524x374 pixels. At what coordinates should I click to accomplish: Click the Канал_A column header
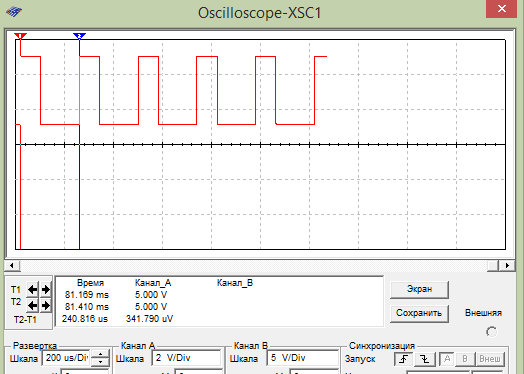153,283
